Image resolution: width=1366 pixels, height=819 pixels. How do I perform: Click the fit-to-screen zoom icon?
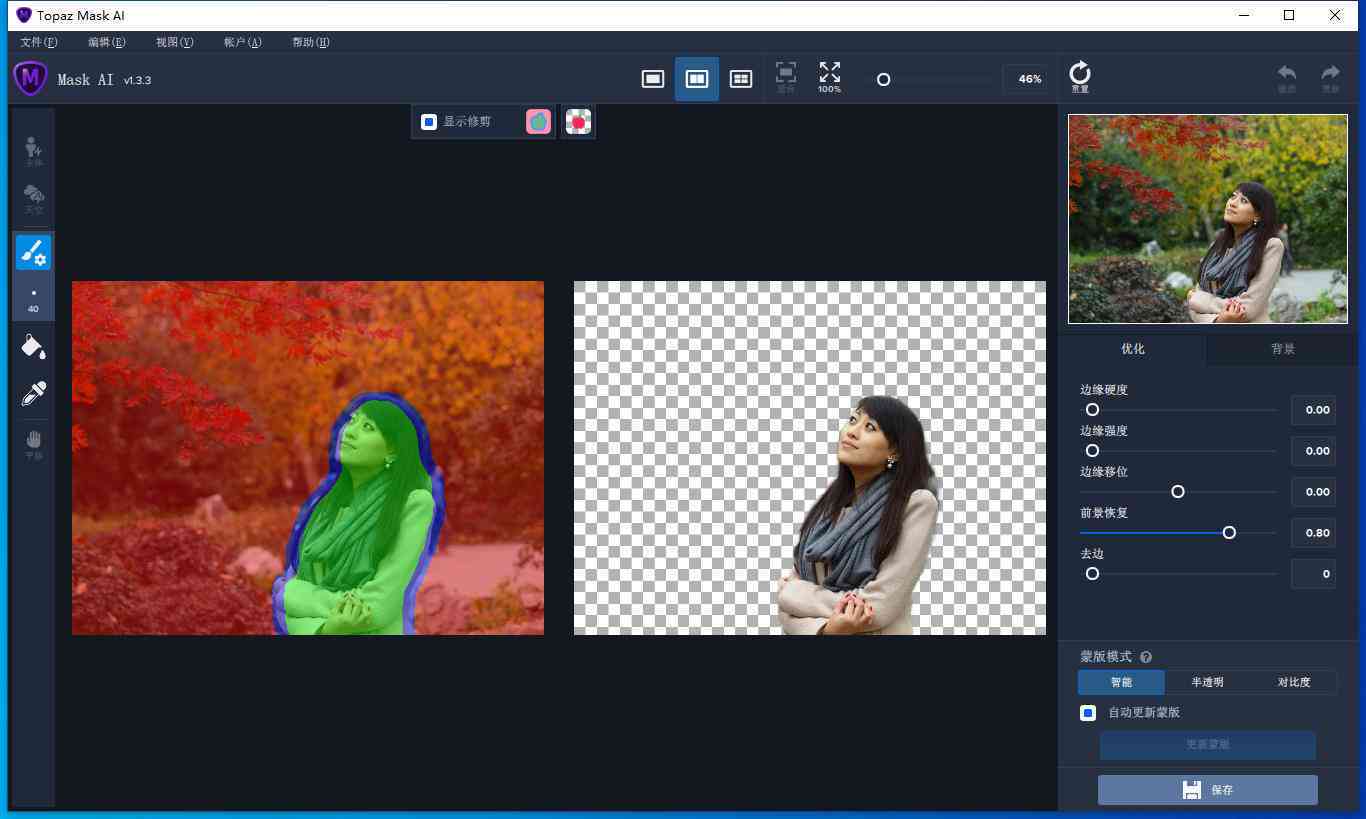tap(786, 78)
